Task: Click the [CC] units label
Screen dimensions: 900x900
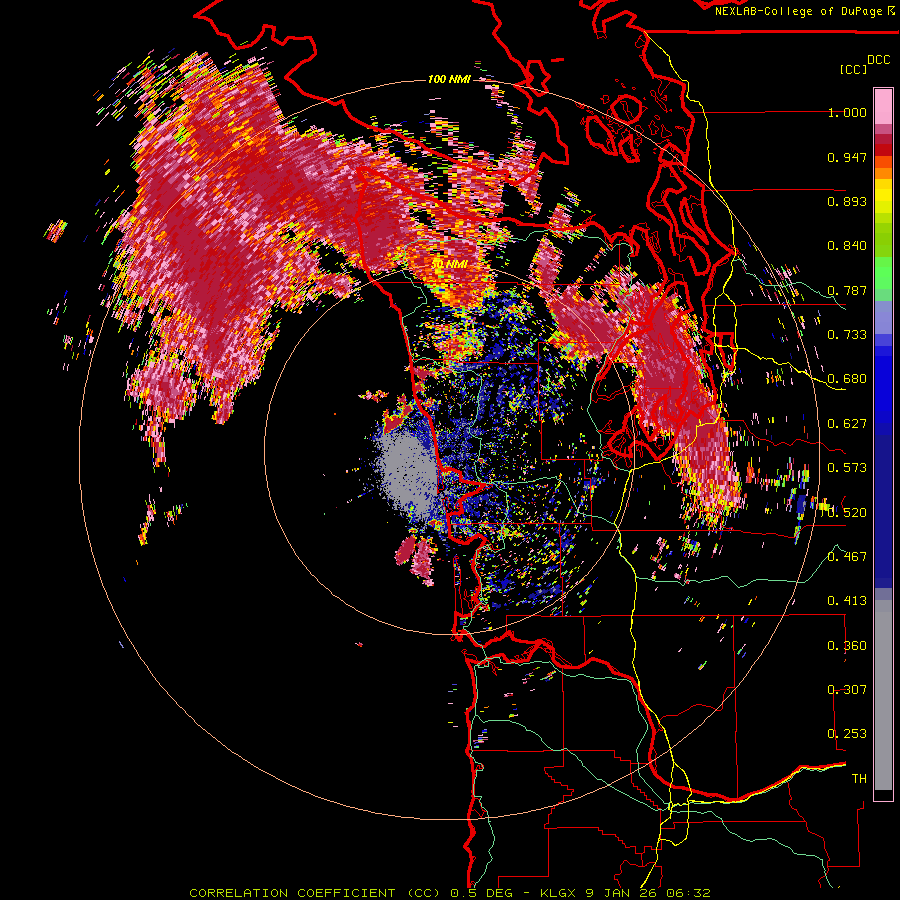Action: coord(852,69)
